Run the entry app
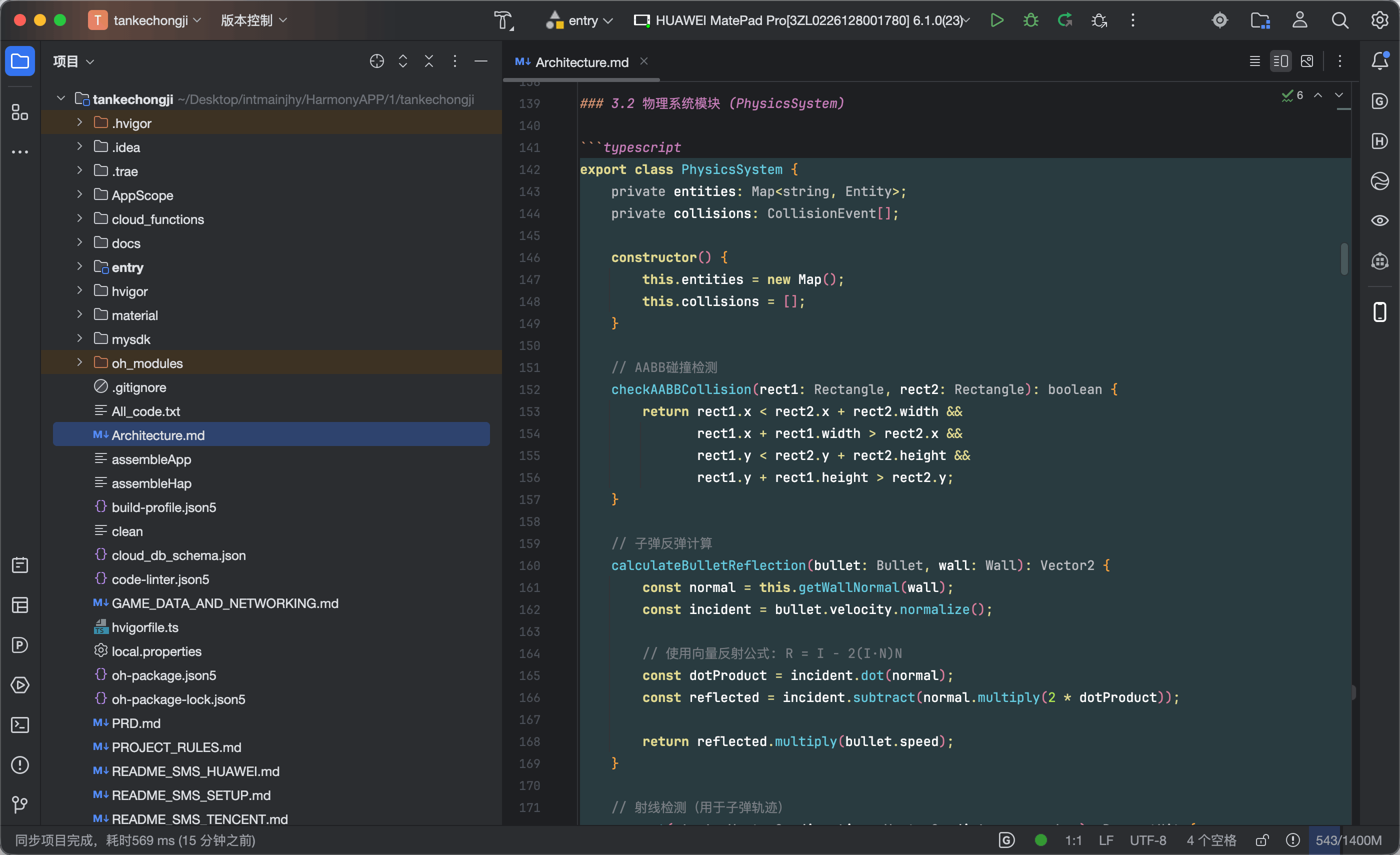The width and height of the screenshot is (1400, 855). 996,20
